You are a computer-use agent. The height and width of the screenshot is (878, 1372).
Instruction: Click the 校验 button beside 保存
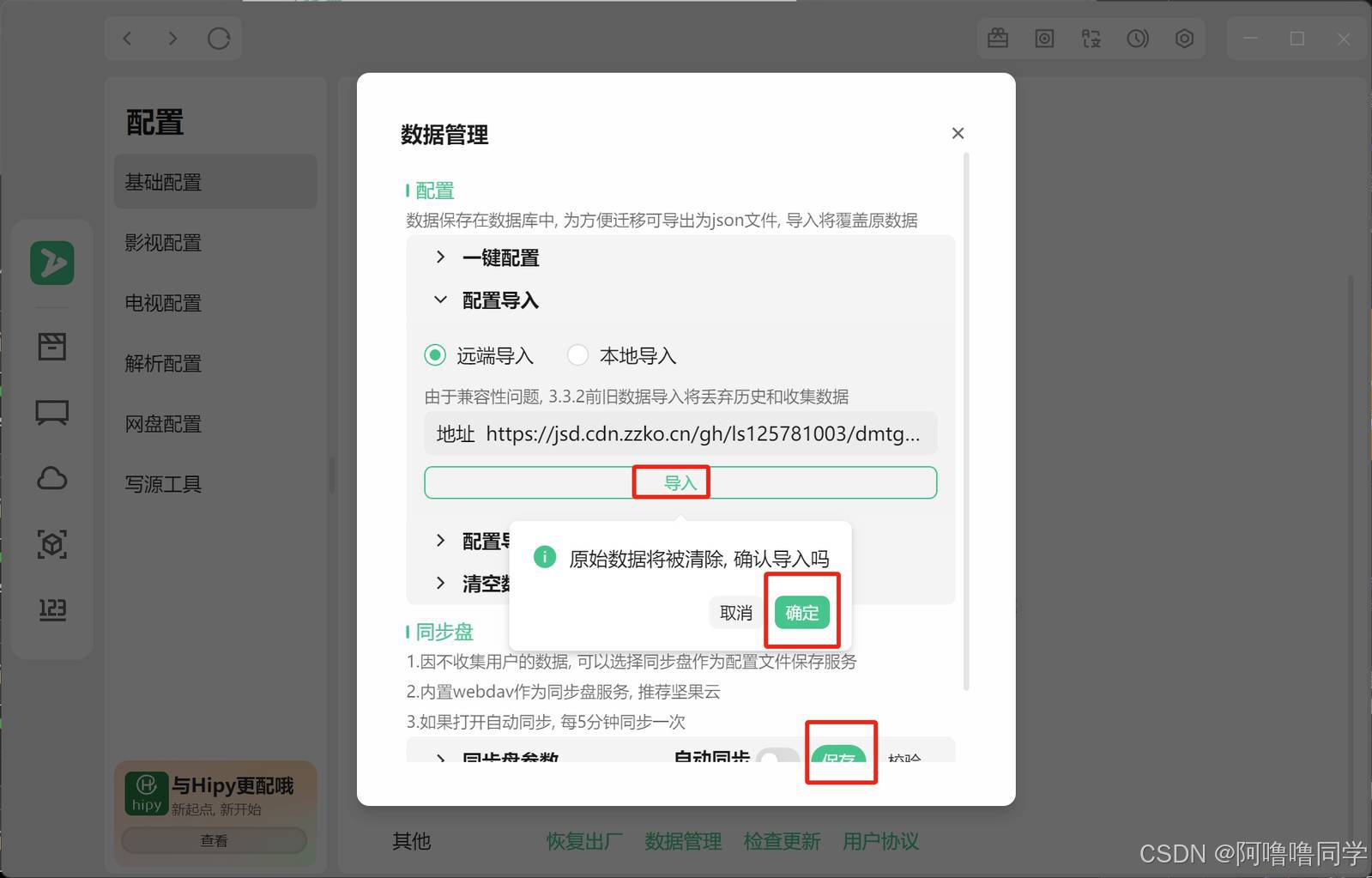pyautogui.click(x=904, y=757)
